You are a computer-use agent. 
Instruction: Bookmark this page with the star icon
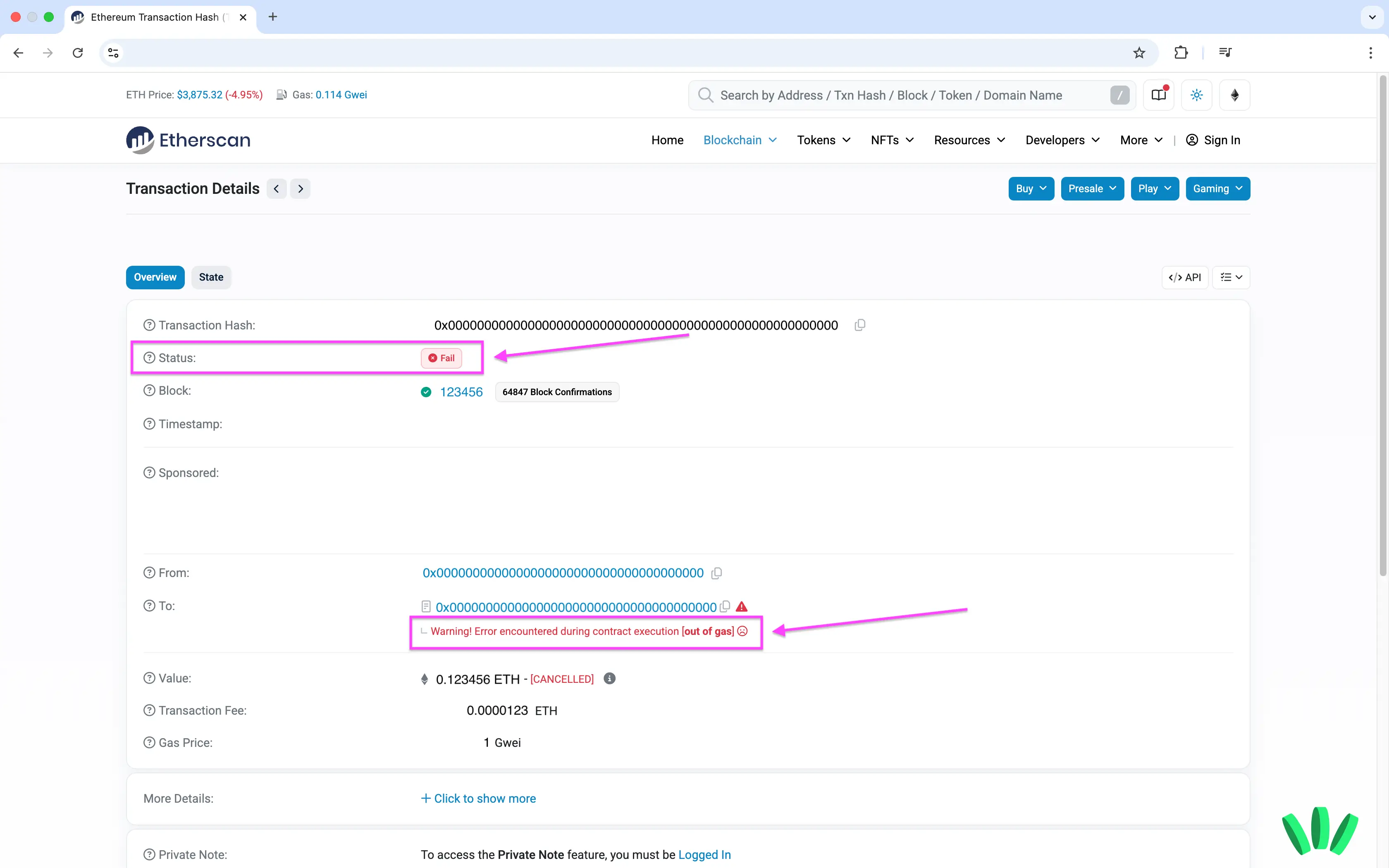(1139, 53)
